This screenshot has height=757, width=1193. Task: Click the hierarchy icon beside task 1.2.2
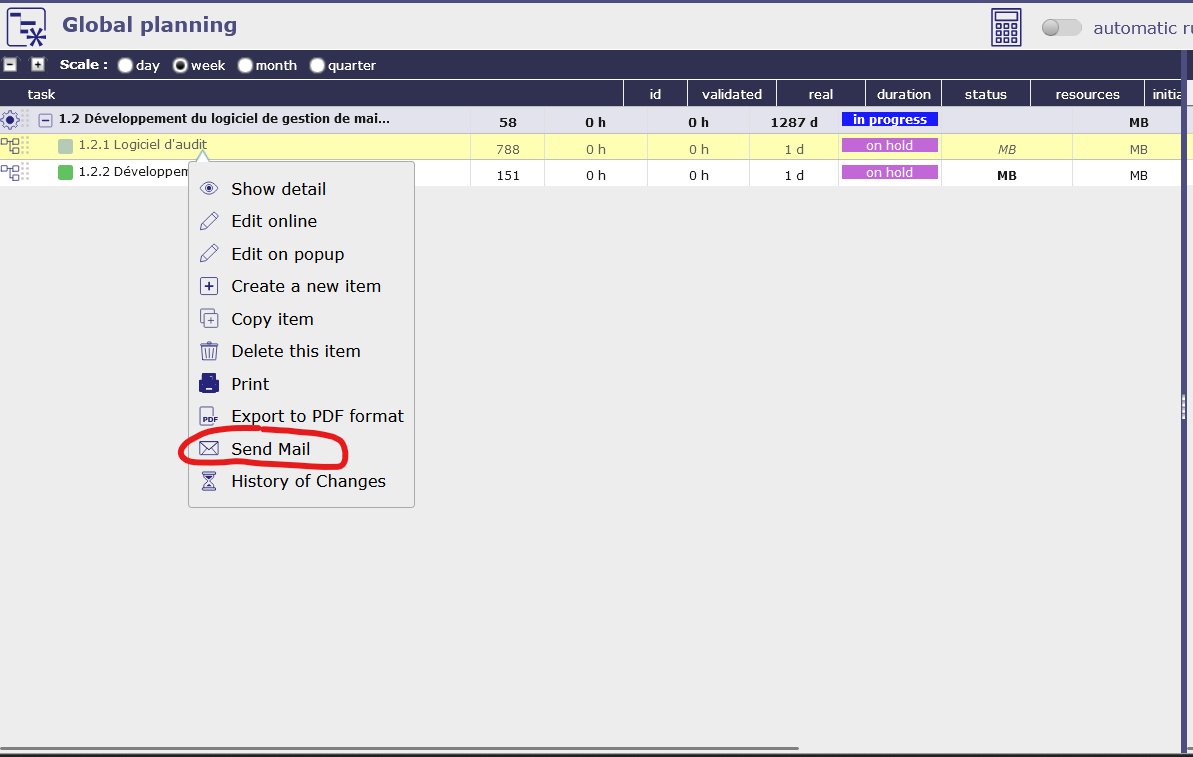click(10, 173)
